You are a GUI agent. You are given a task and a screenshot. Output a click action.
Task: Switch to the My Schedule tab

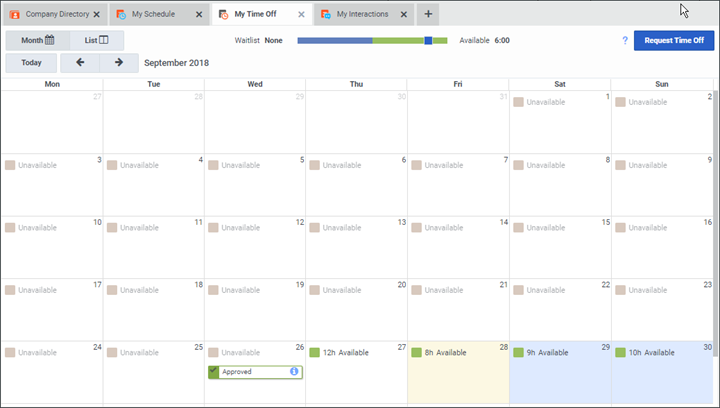(x=151, y=15)
